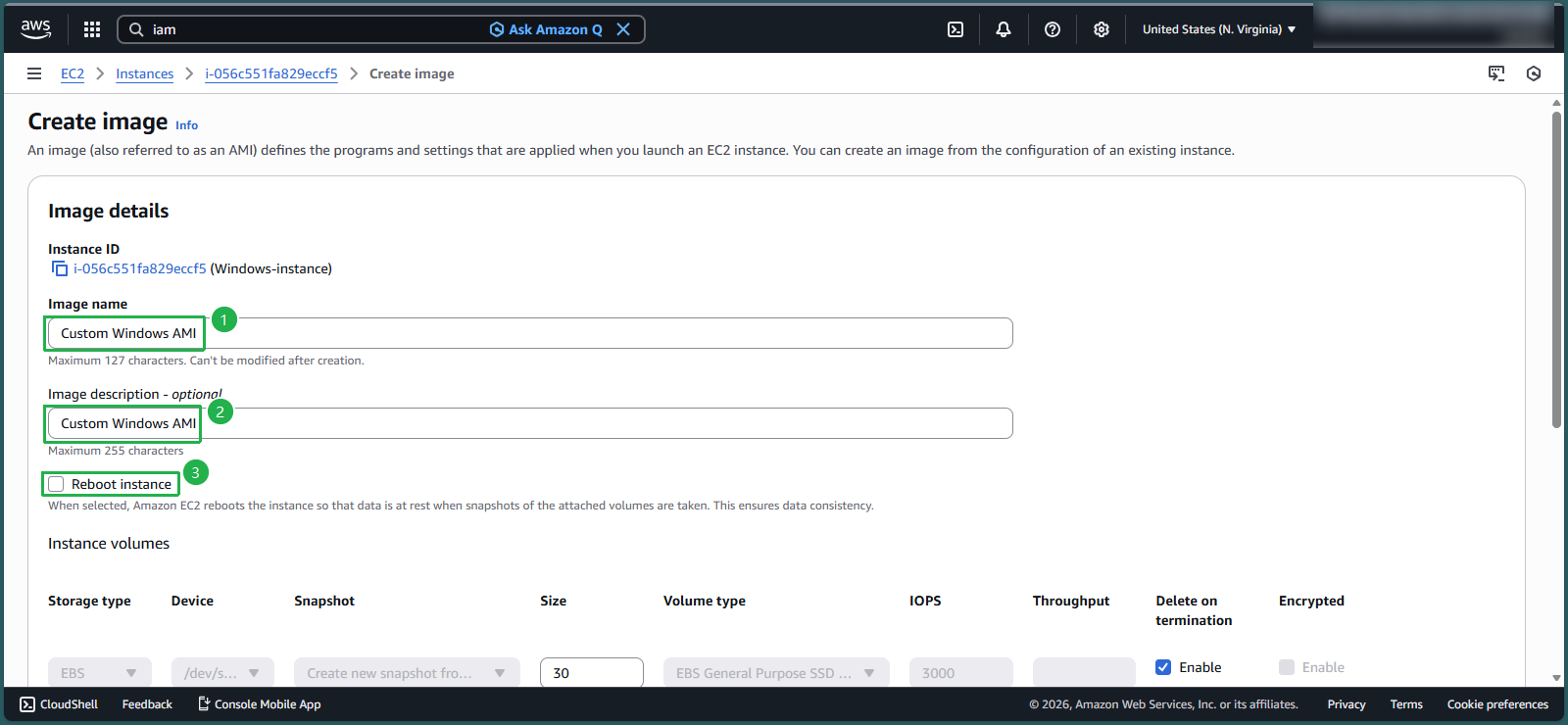
Task: Click the scrollbar down arrow
Action: click(x=1556, y=678)
